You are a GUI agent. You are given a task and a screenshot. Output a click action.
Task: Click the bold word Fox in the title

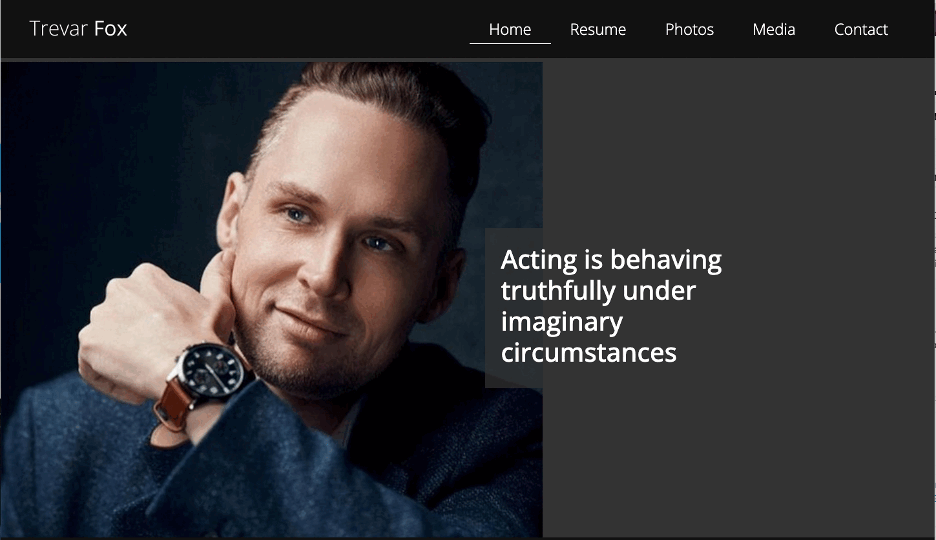point(110,29)
